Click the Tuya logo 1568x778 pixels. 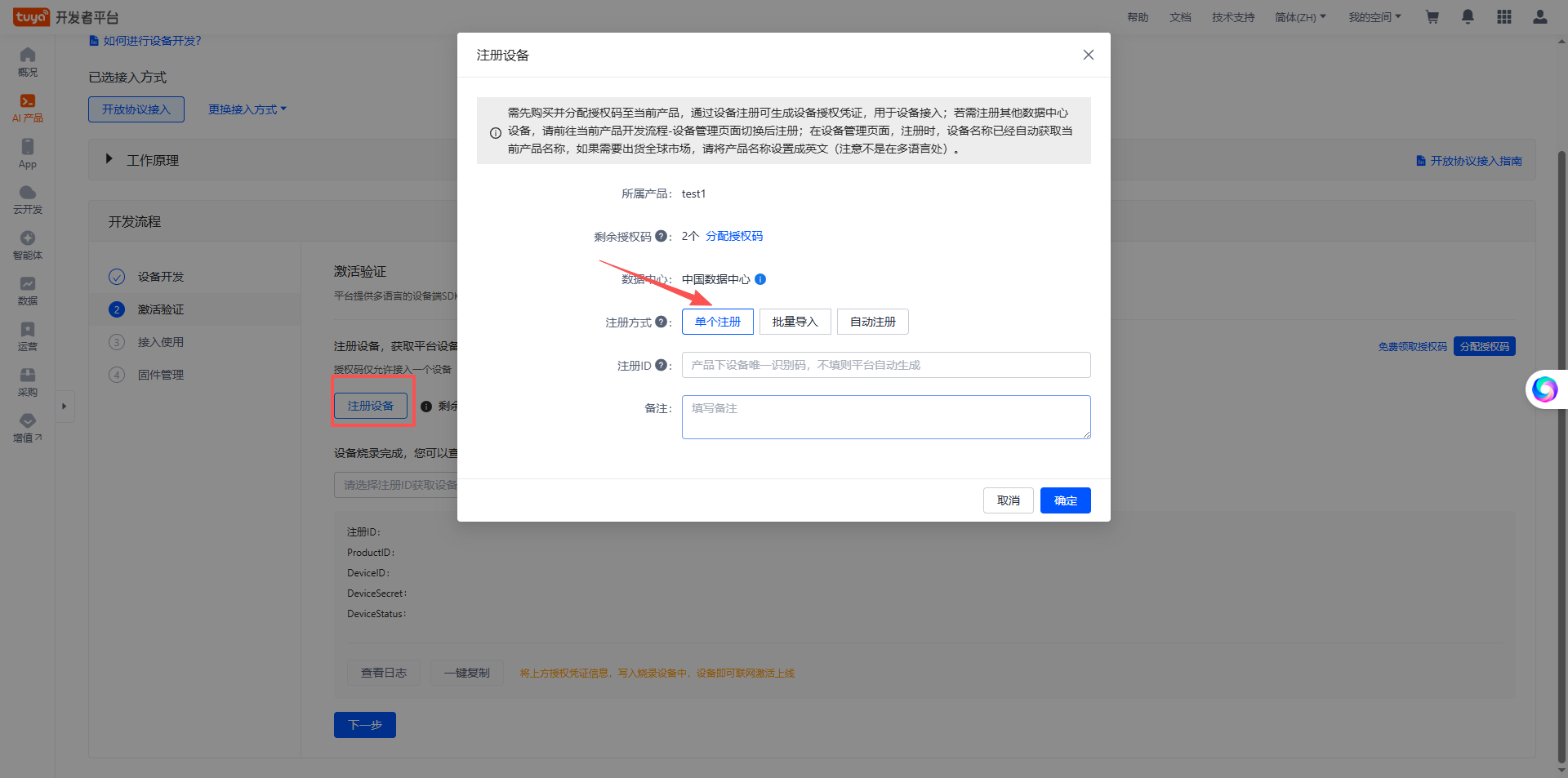coord(31,17)
